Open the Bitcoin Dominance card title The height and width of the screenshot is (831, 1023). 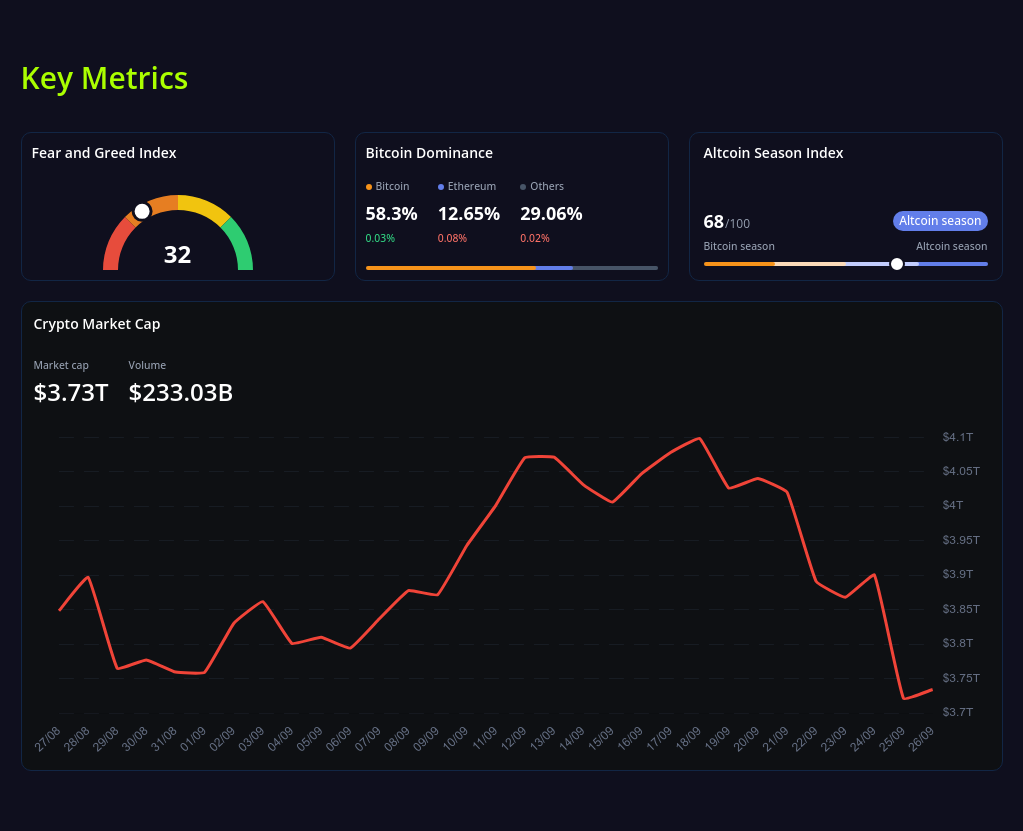pos(429,153)
